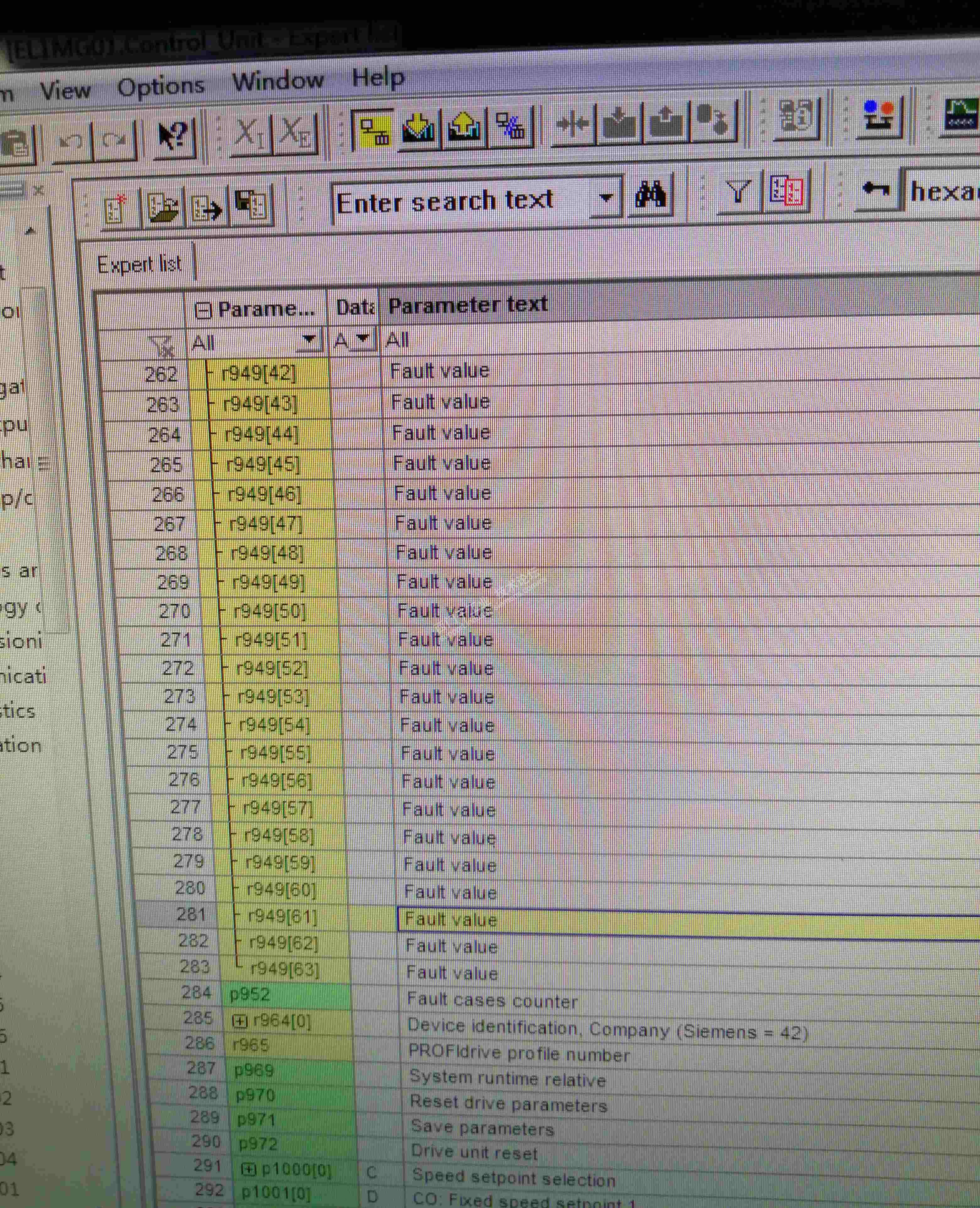Open the search text dropdown arrow
Screen dimensions: 980x1208
606,198
